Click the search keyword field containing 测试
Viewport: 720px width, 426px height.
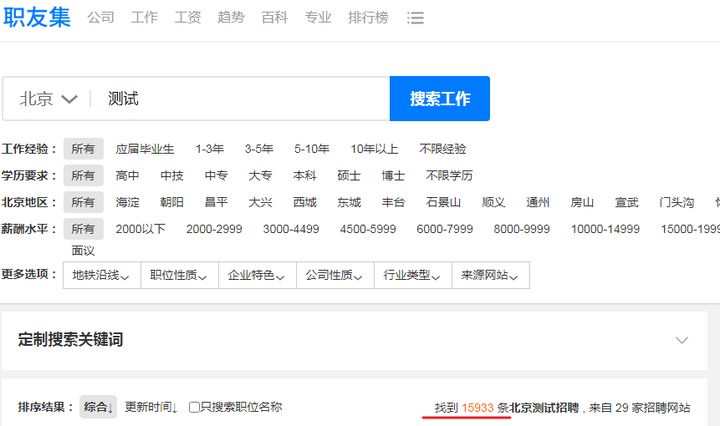[241, 99]
